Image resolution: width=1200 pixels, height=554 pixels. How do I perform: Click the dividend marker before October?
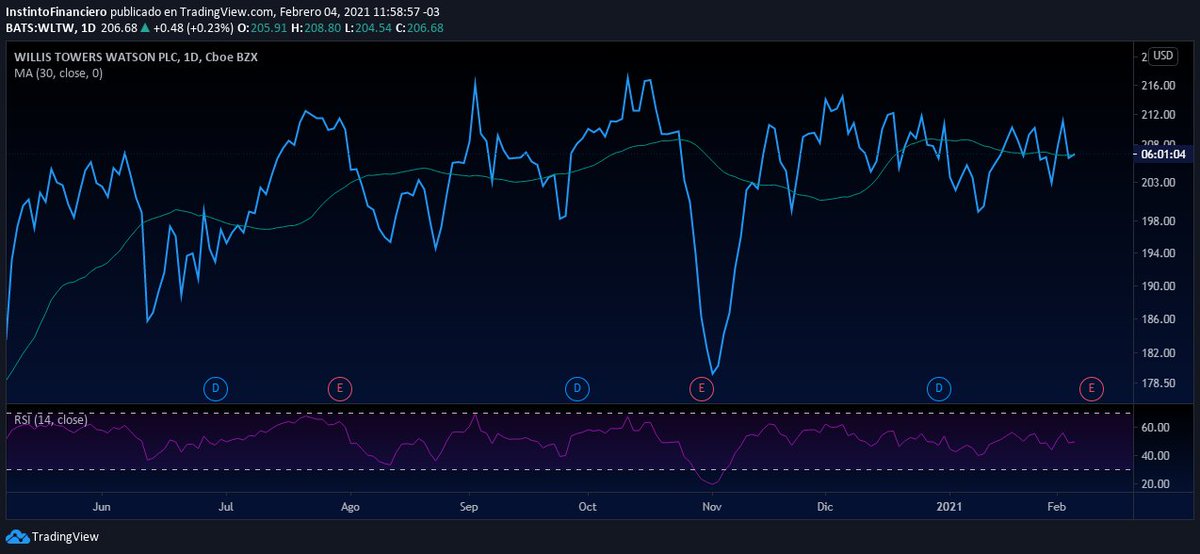tap(576, 387)
